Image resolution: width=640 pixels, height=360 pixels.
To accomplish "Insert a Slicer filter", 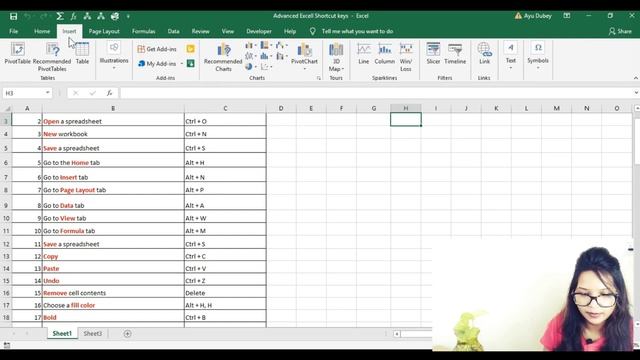I will [x=433, y=53].
